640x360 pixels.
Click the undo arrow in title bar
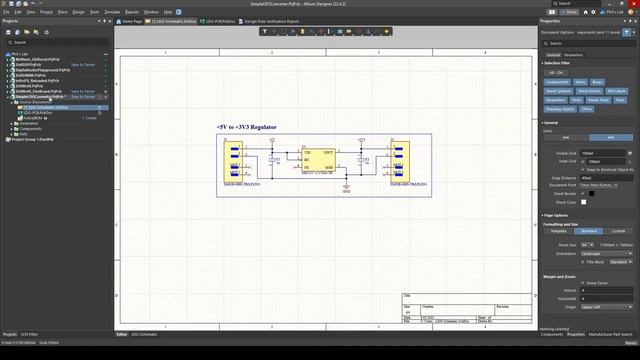pyautogui.click(x=33, y=4)
